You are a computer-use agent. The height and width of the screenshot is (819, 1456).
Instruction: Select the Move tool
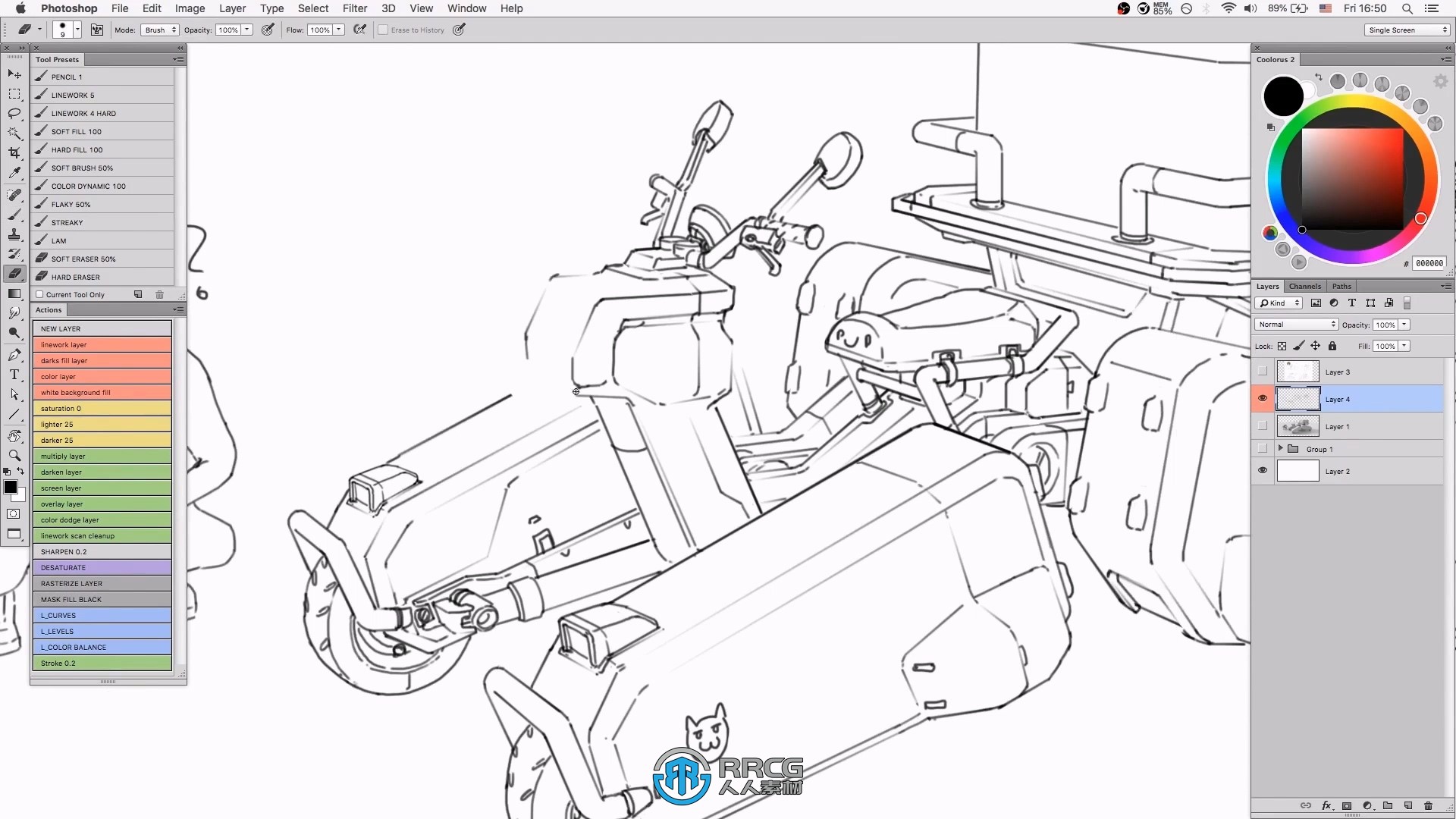pos(14,74)
